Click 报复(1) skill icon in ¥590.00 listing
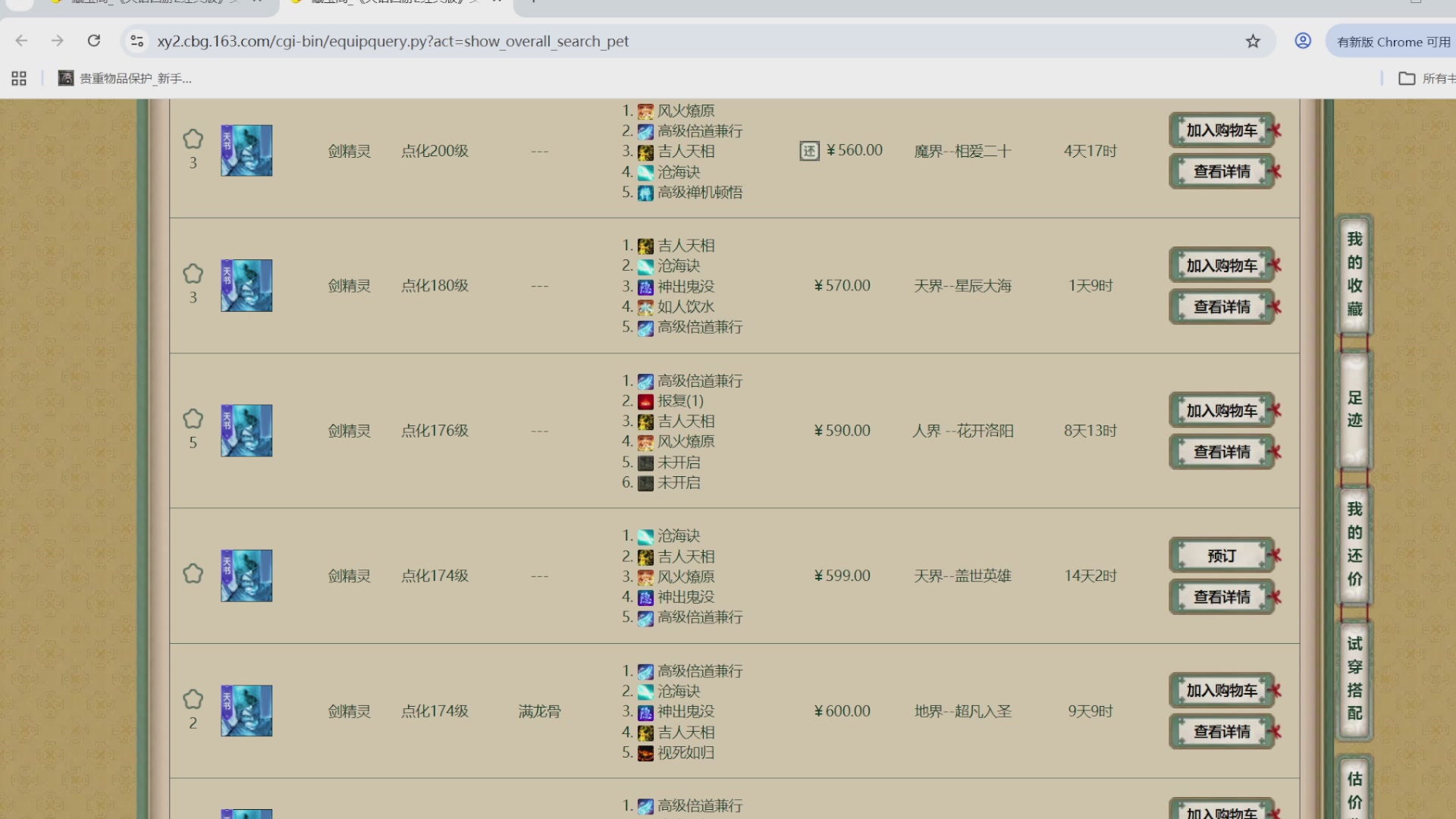 [645, 401]
